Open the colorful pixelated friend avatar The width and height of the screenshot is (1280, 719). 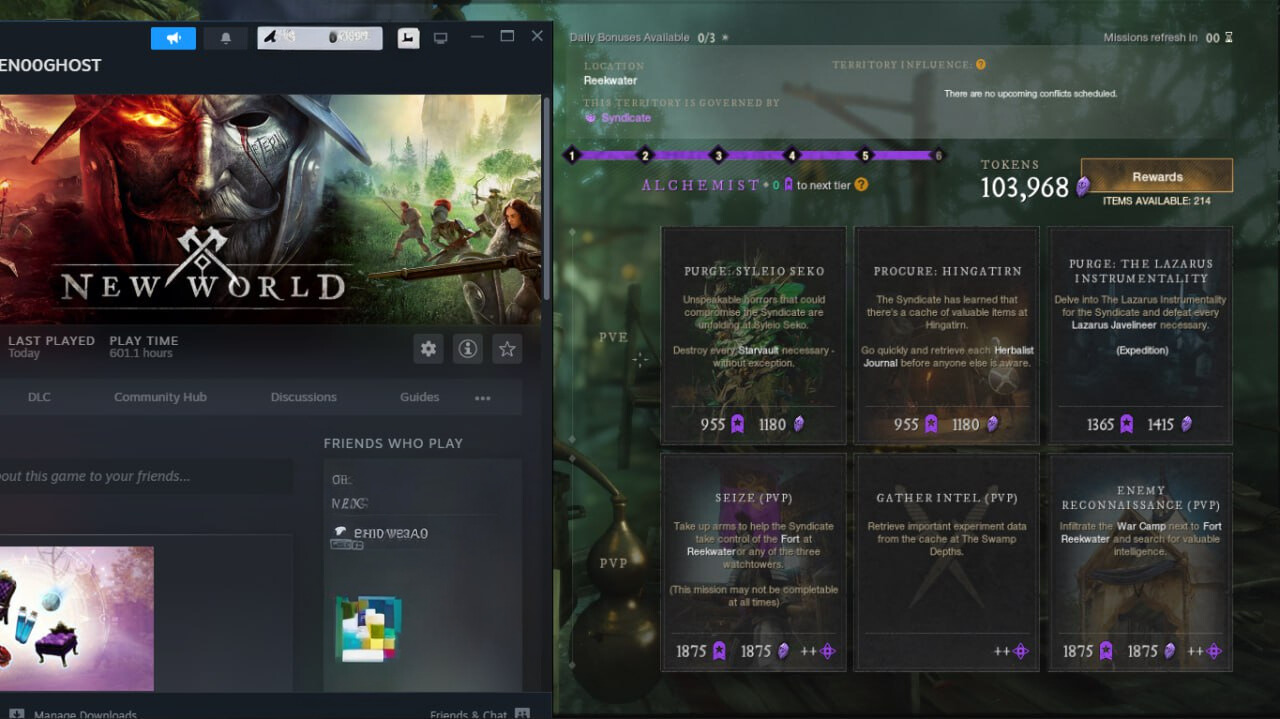(368, 628)
